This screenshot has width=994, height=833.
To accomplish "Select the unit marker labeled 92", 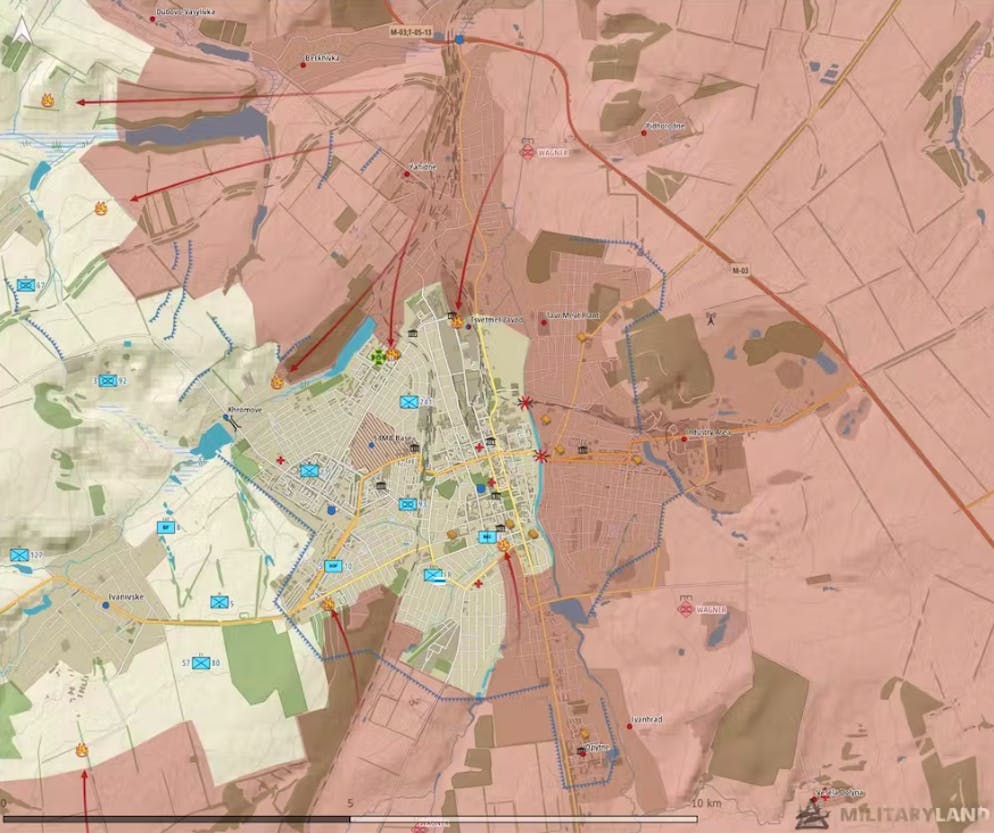I will point(107,381).
